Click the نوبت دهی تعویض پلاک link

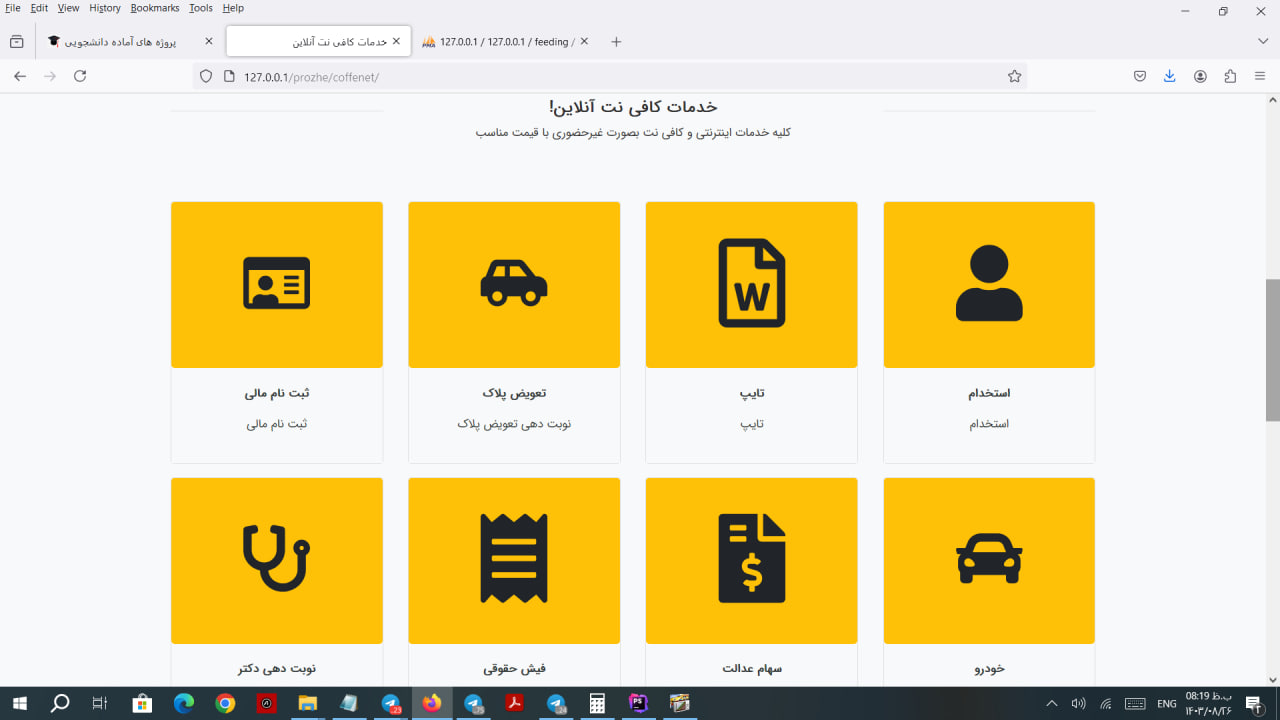(x=514, y=423)
